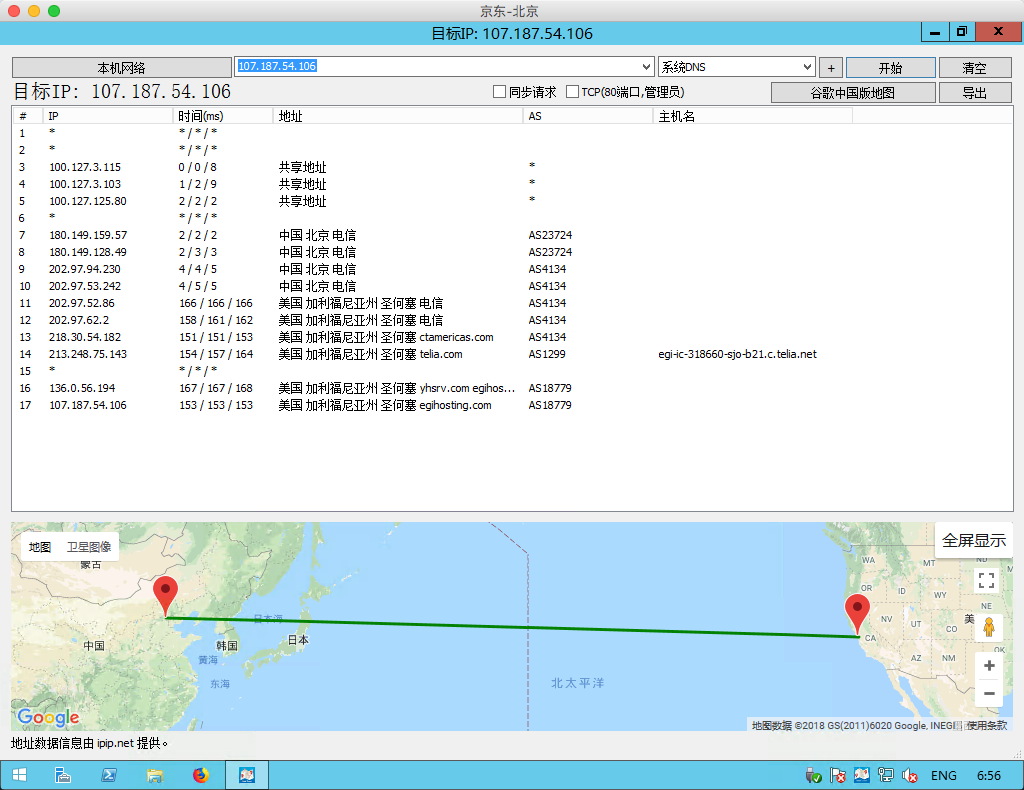Open PowerShell from the taskbar
Screen dimensions: 1024x790
click(x=108, y=775)
